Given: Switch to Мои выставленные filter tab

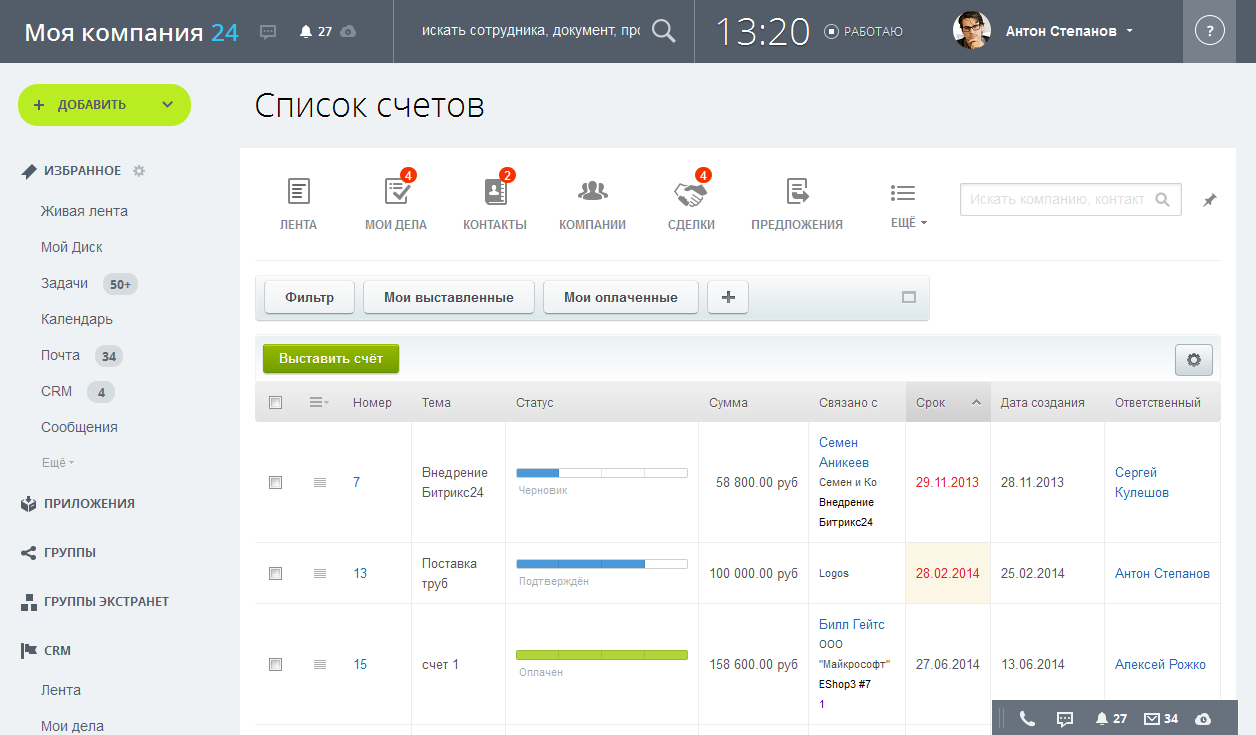Looking at the screenshot, I should click(x=449, y=297).
